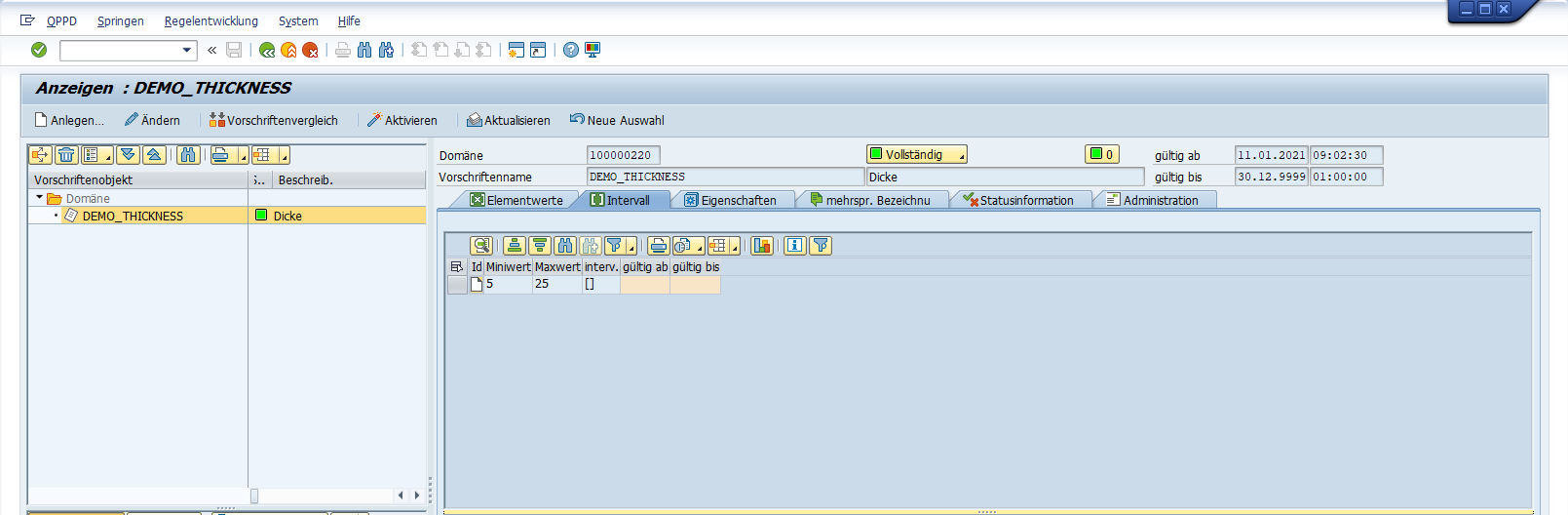Collapse the Domäne folder tree node
The width and height of the screenshot is (1568, 515).
[40, 198]
